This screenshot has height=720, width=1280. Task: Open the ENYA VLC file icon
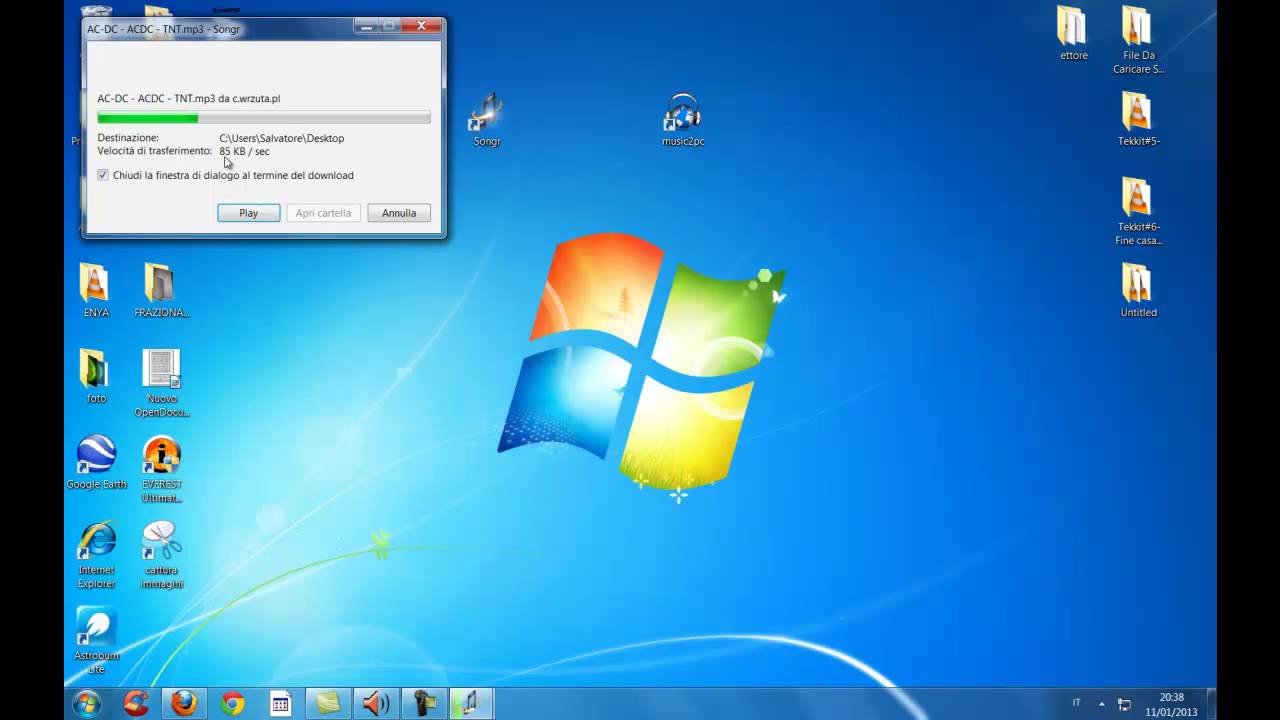click(x=96, y=291)
